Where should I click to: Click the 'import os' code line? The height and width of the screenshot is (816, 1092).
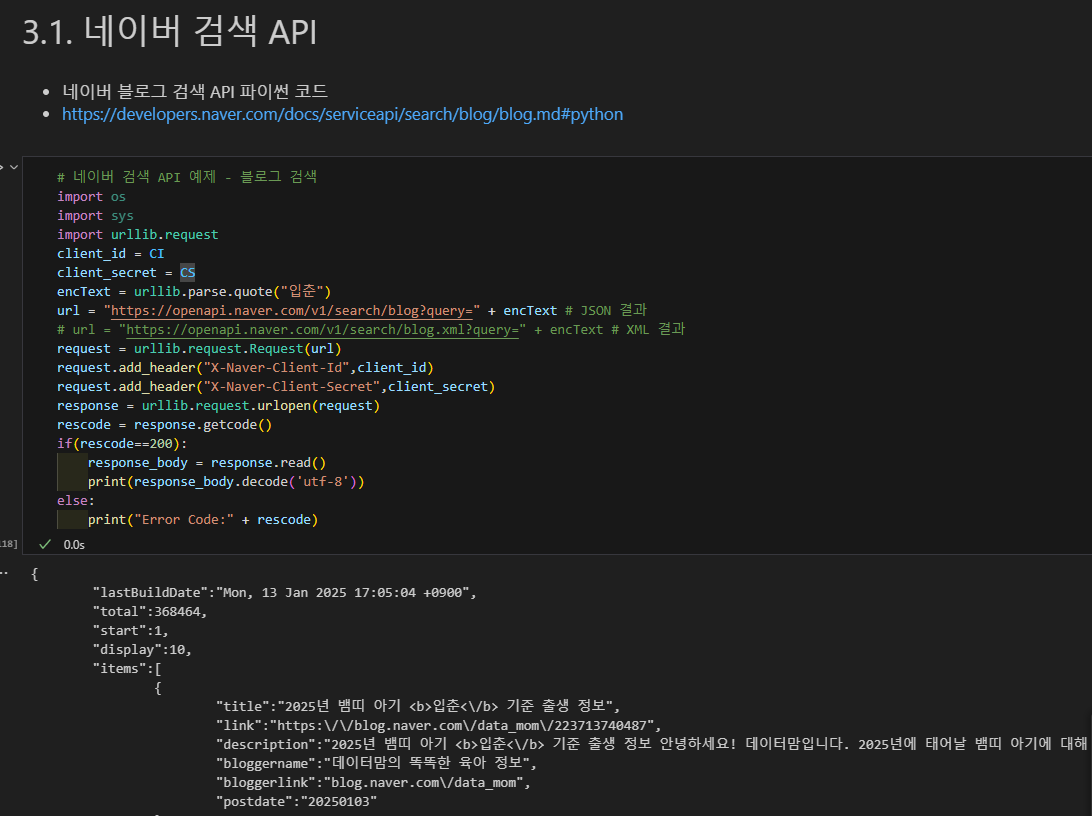click(91, 196)
